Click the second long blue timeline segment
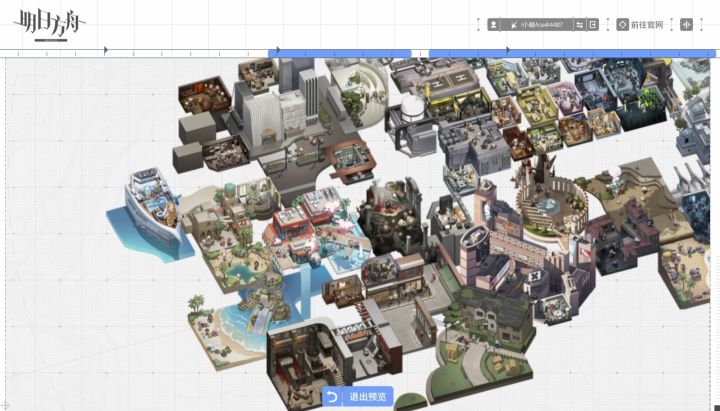 (x=572, y=54)
